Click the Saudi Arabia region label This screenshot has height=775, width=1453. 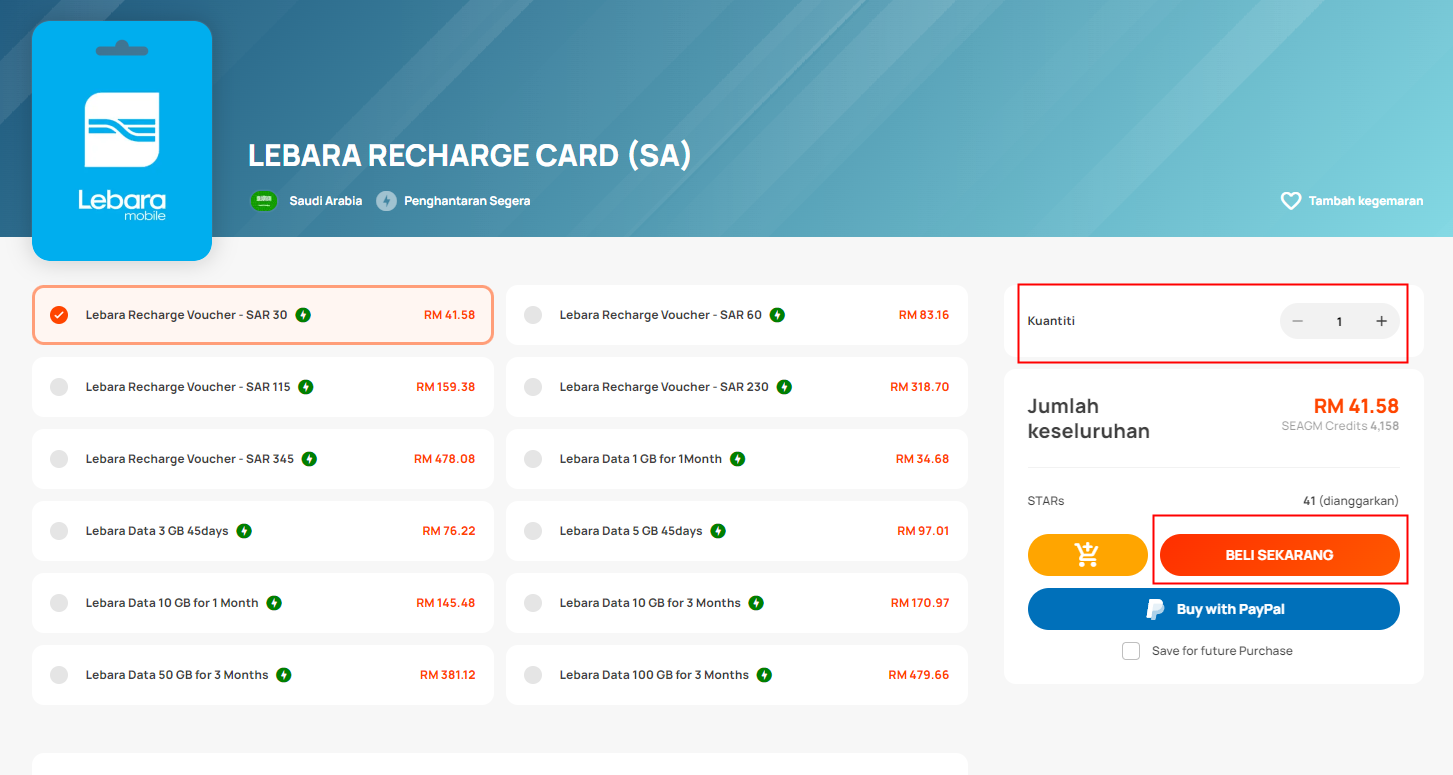click(x=326, y=201)
